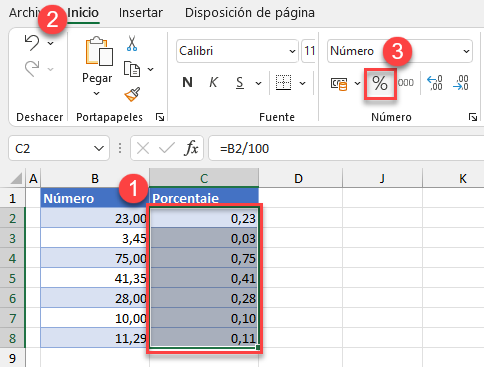This screenshot has width=484, height=367.
Task: Apply cell borders icon
Action: coord(283,82)
